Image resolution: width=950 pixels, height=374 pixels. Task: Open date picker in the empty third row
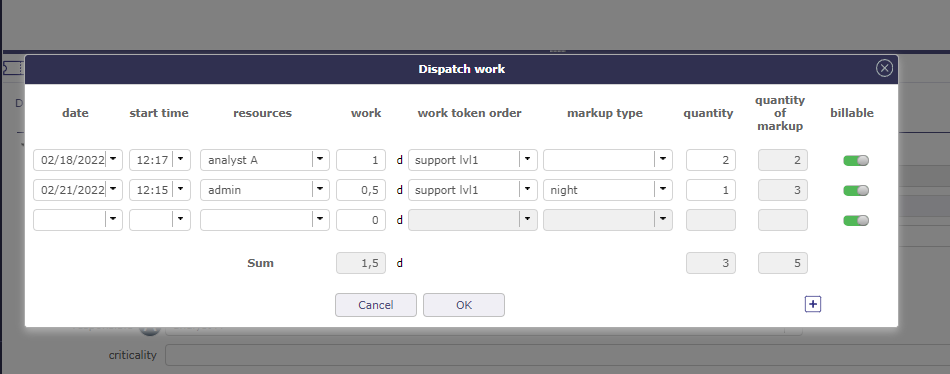[x=114, y=220]
